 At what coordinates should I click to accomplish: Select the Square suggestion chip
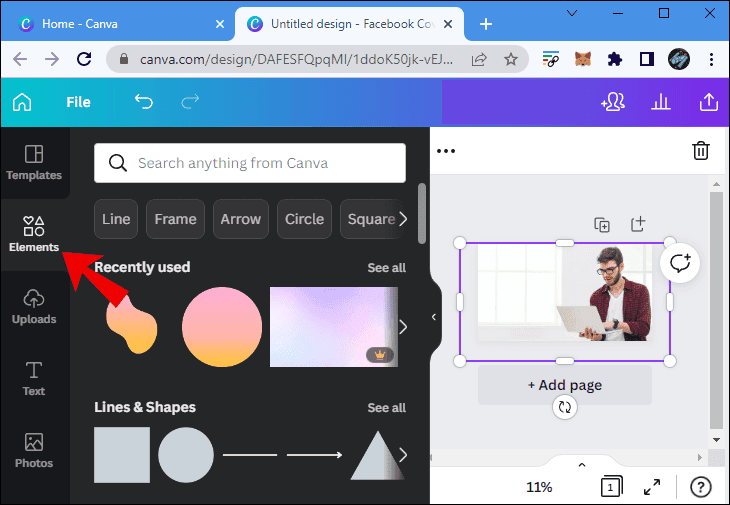[x=371, y=219]
